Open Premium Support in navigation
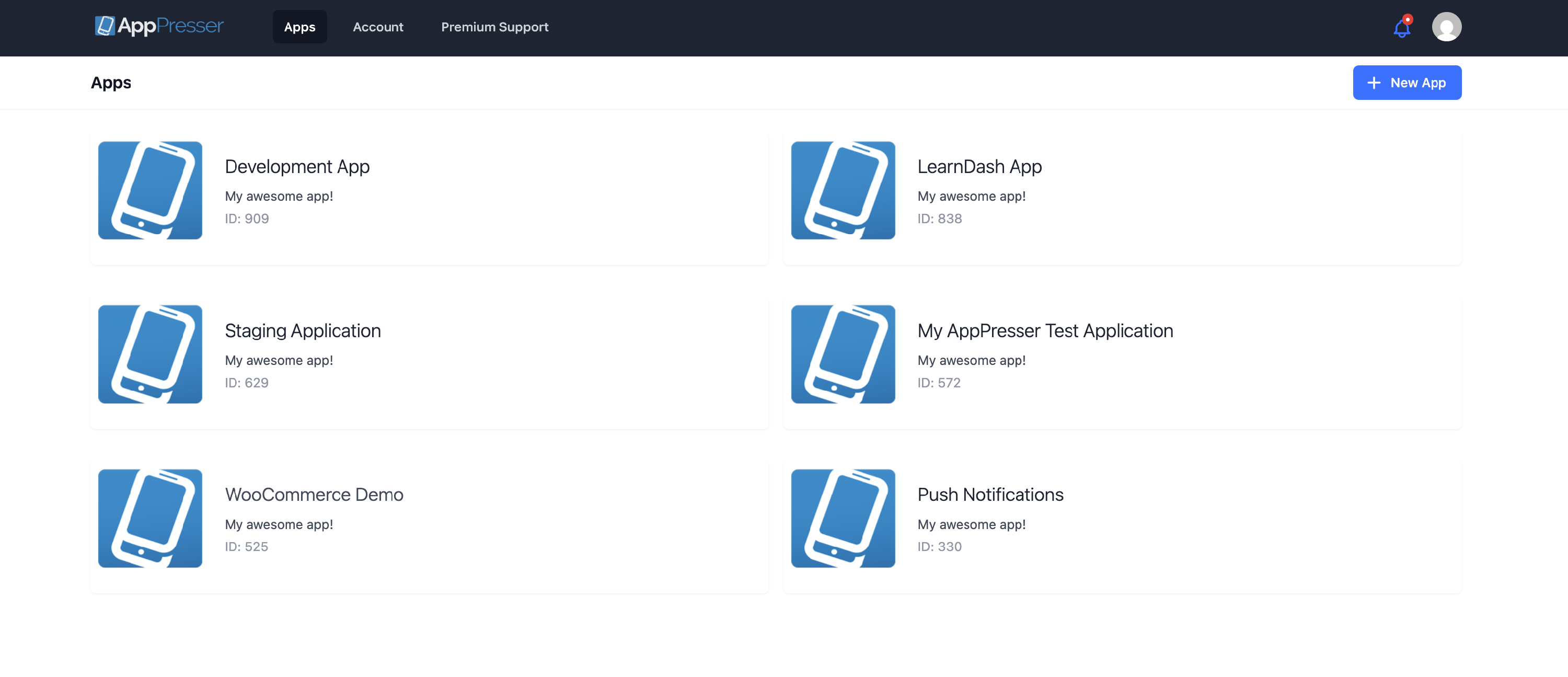Image resolution: width=1568 pixels, height=677 pixels. 494,27
